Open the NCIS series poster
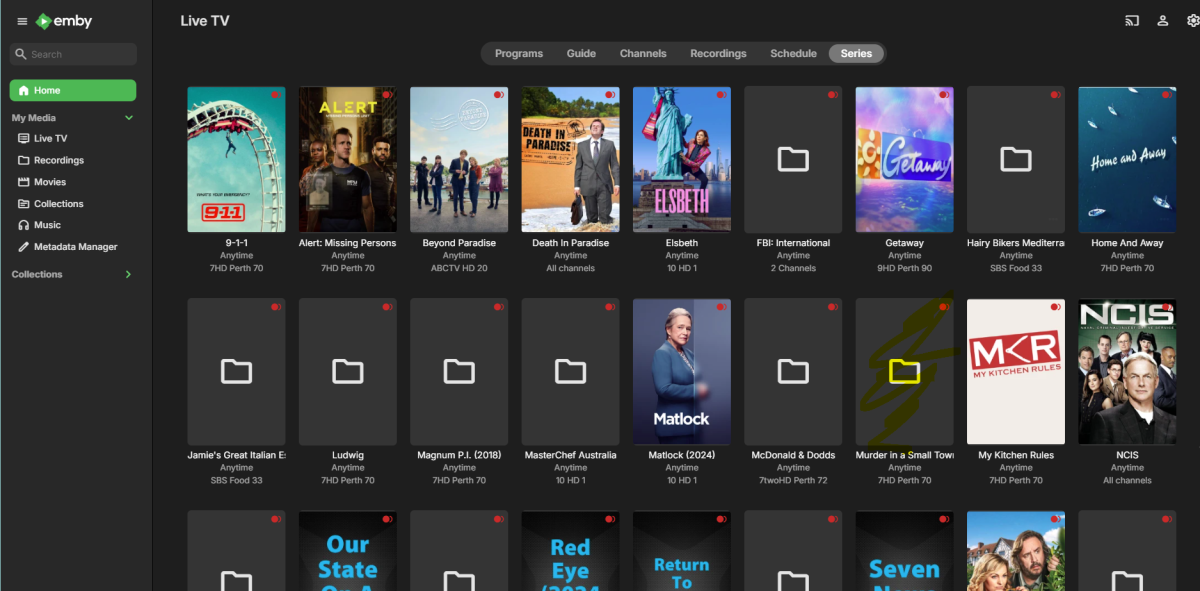This screenshot has width=1200, height=591. pos(1127,372)
